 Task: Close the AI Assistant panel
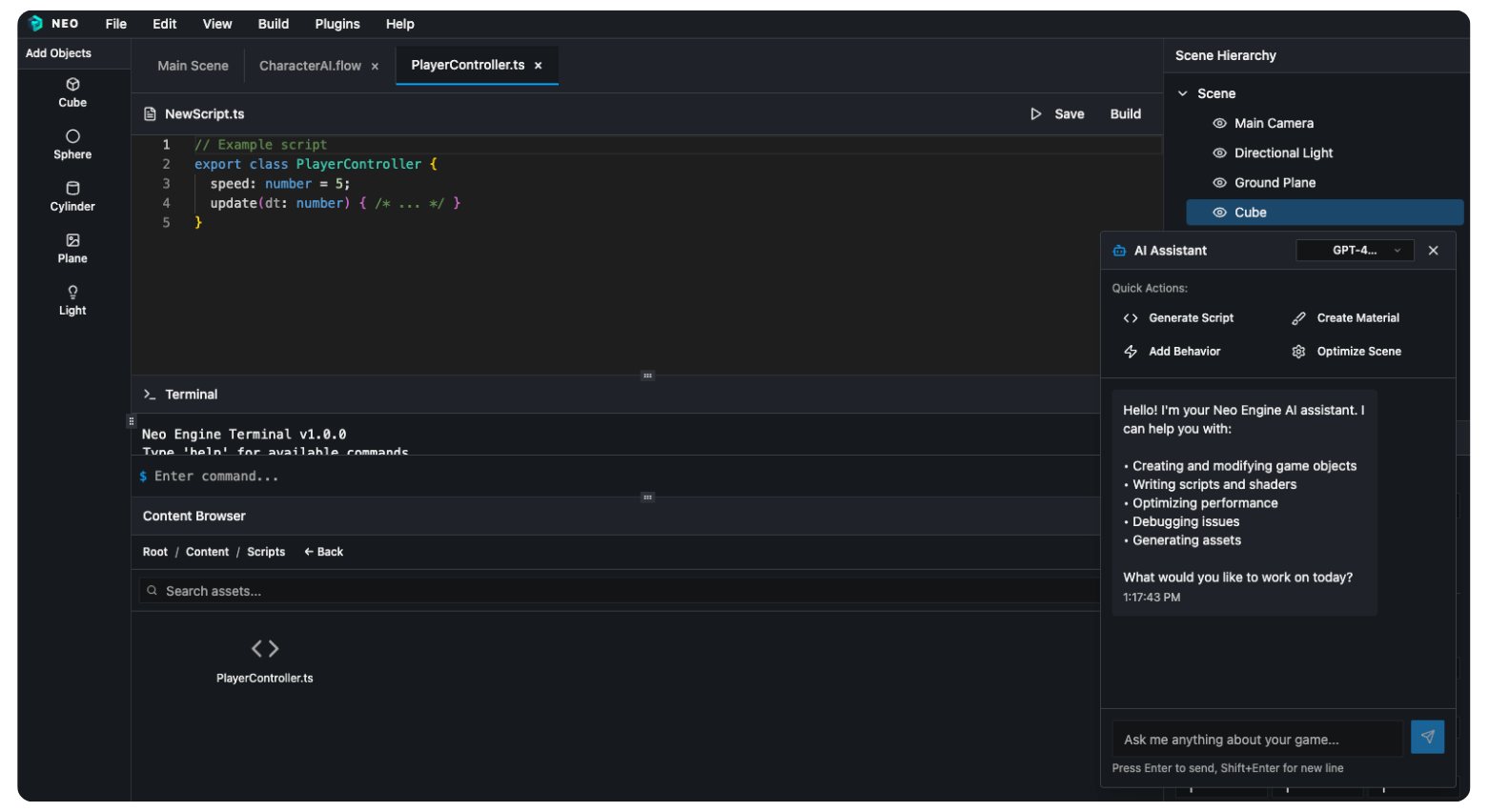[1433, 251]
